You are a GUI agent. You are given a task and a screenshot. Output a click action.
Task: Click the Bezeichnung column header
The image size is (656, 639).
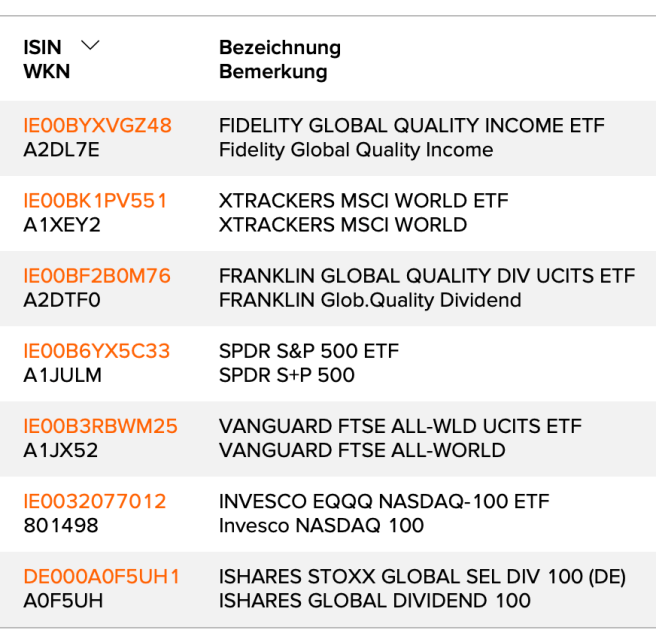(x=280, y=47)
